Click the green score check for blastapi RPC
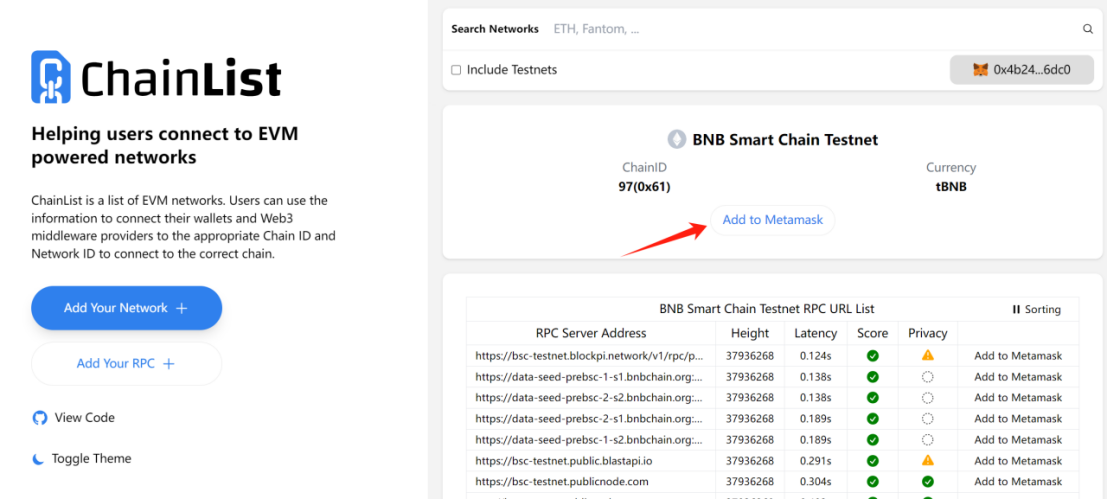This screenshot has height=499, width=1107. click(x=873, y=461)
